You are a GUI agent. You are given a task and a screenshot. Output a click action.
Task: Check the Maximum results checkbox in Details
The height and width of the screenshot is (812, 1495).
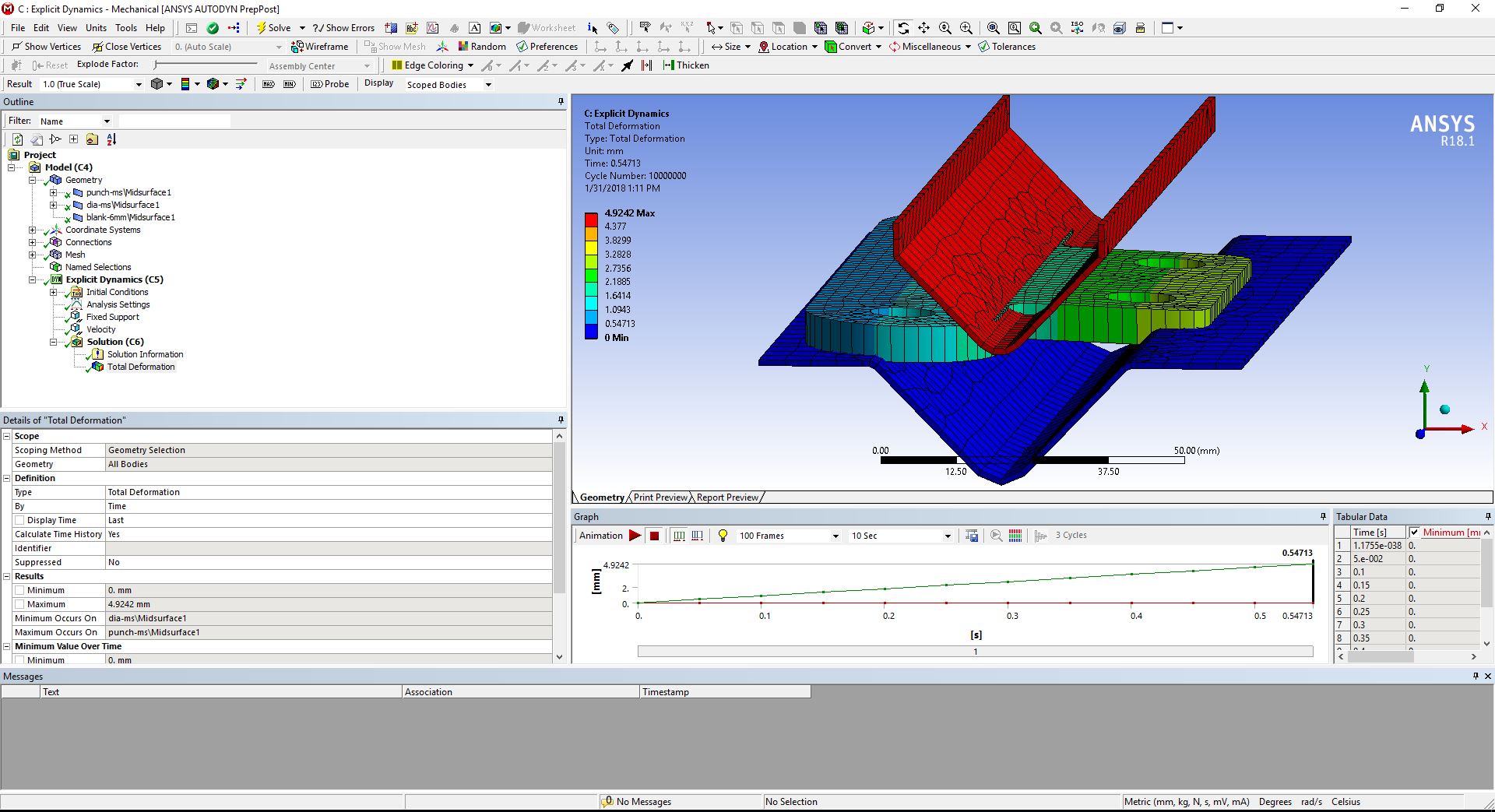(20, 604)
